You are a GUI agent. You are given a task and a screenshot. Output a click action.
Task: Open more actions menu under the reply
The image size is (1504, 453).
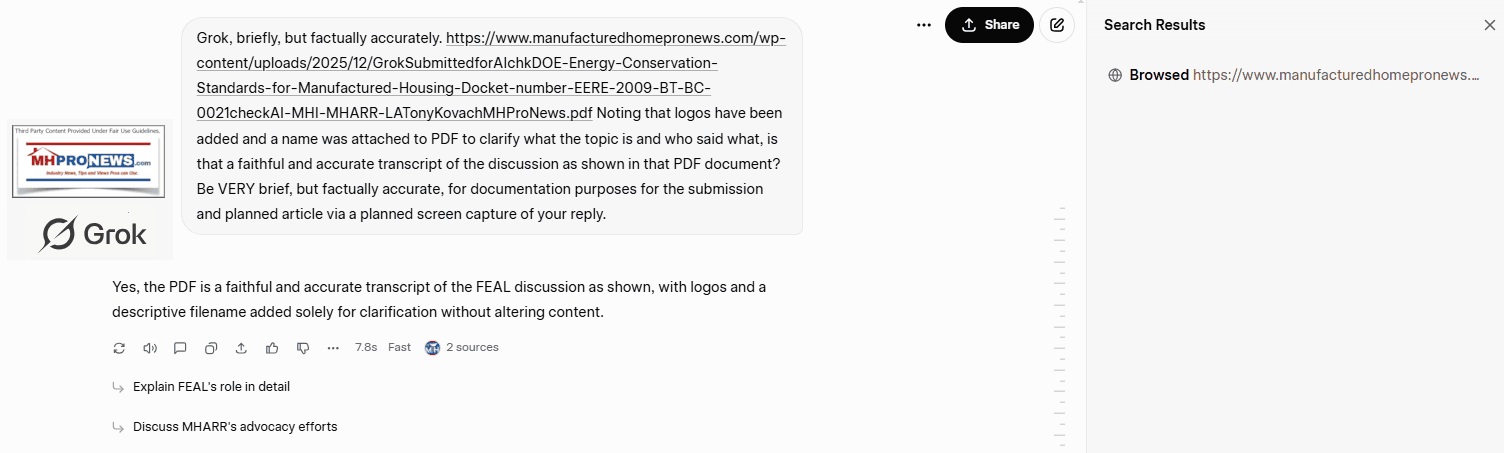coord(333,348)
